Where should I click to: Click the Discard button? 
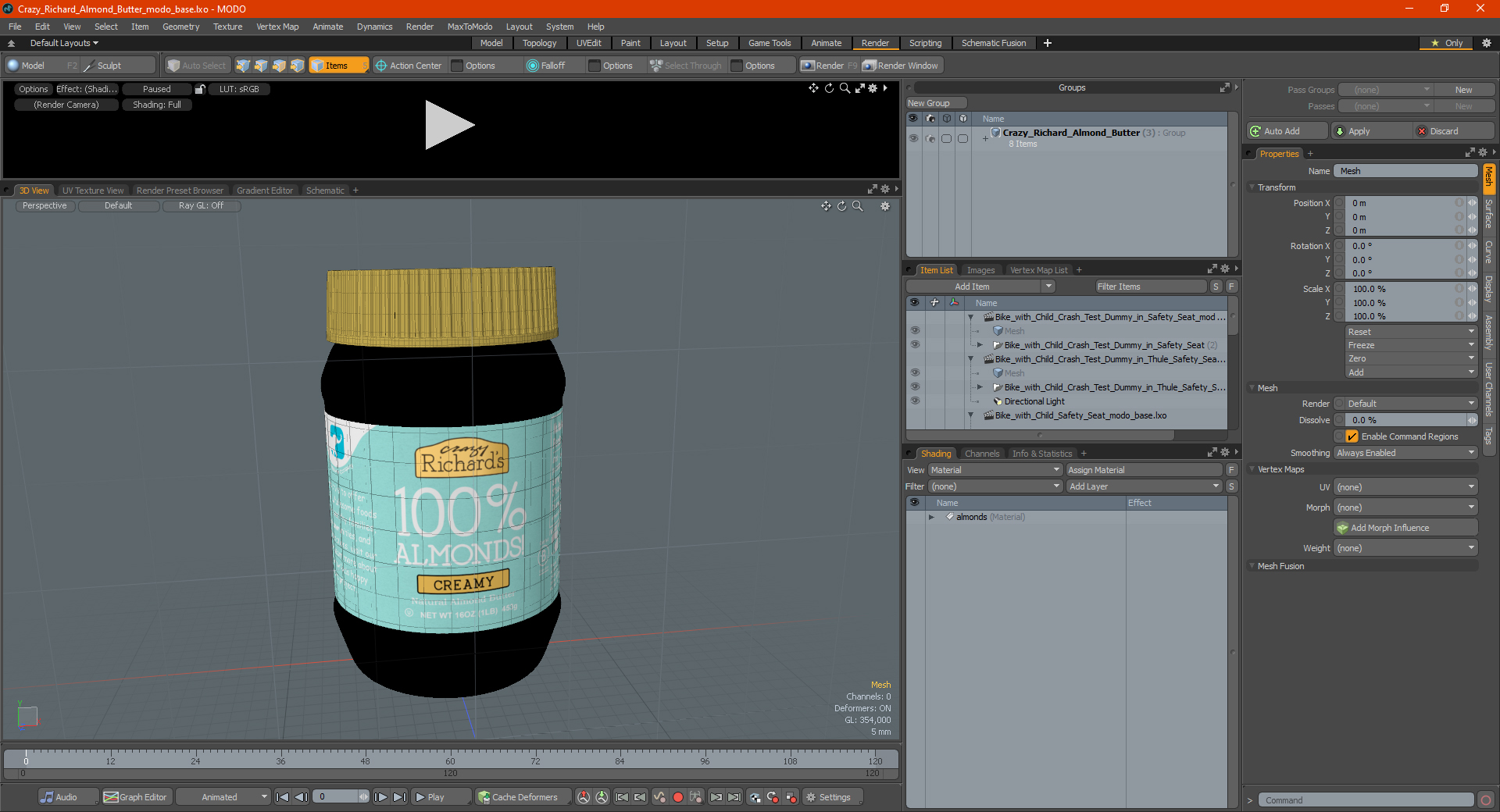tap(1454, 131)
